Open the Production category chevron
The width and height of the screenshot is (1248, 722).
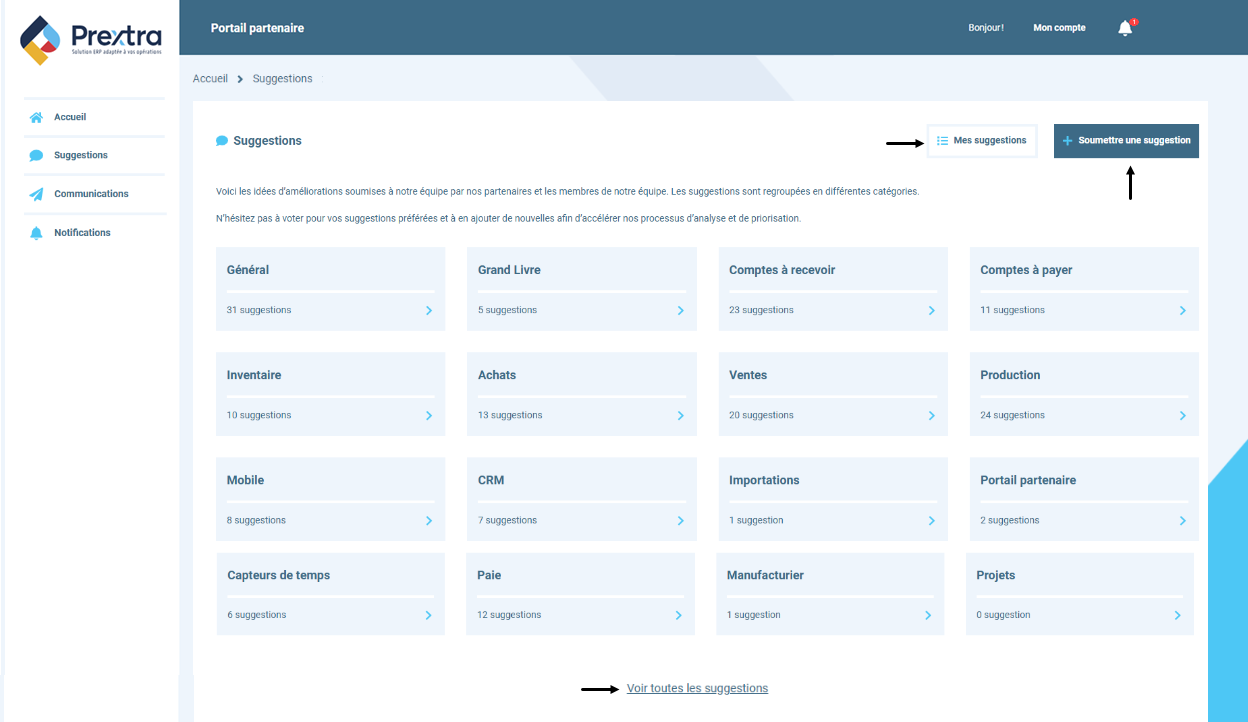click(1182, 416)
